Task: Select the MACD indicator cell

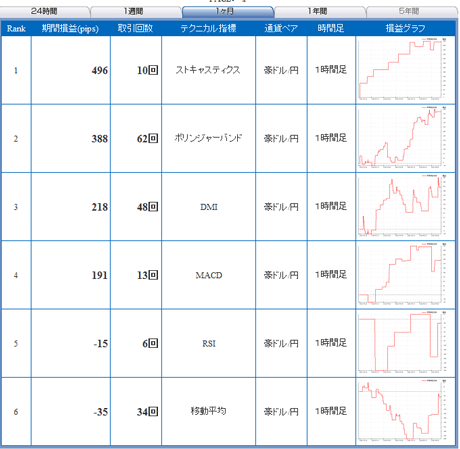Action: coord(209,275)
